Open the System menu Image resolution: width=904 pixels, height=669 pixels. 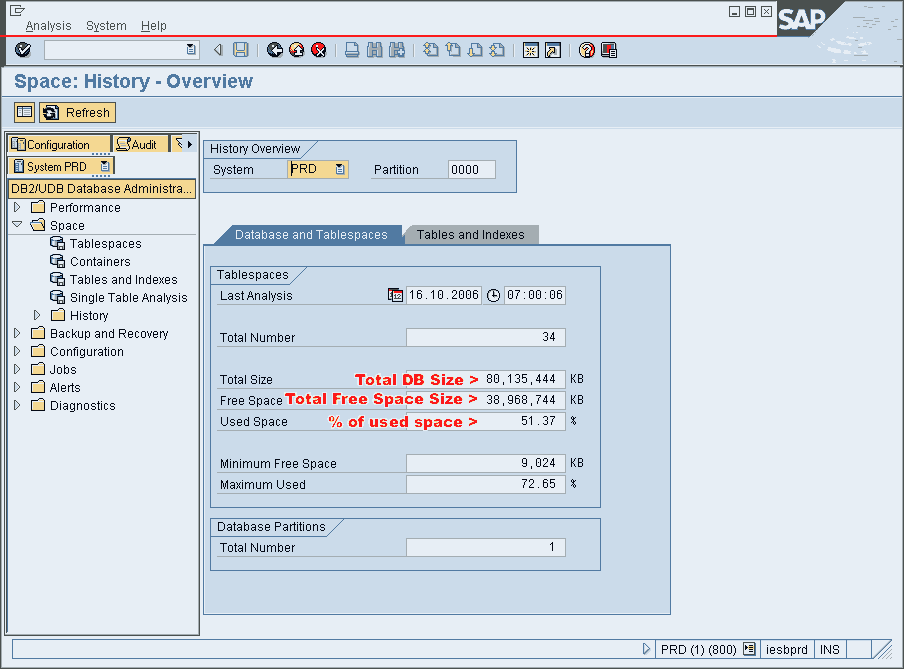tap(106, 25)
